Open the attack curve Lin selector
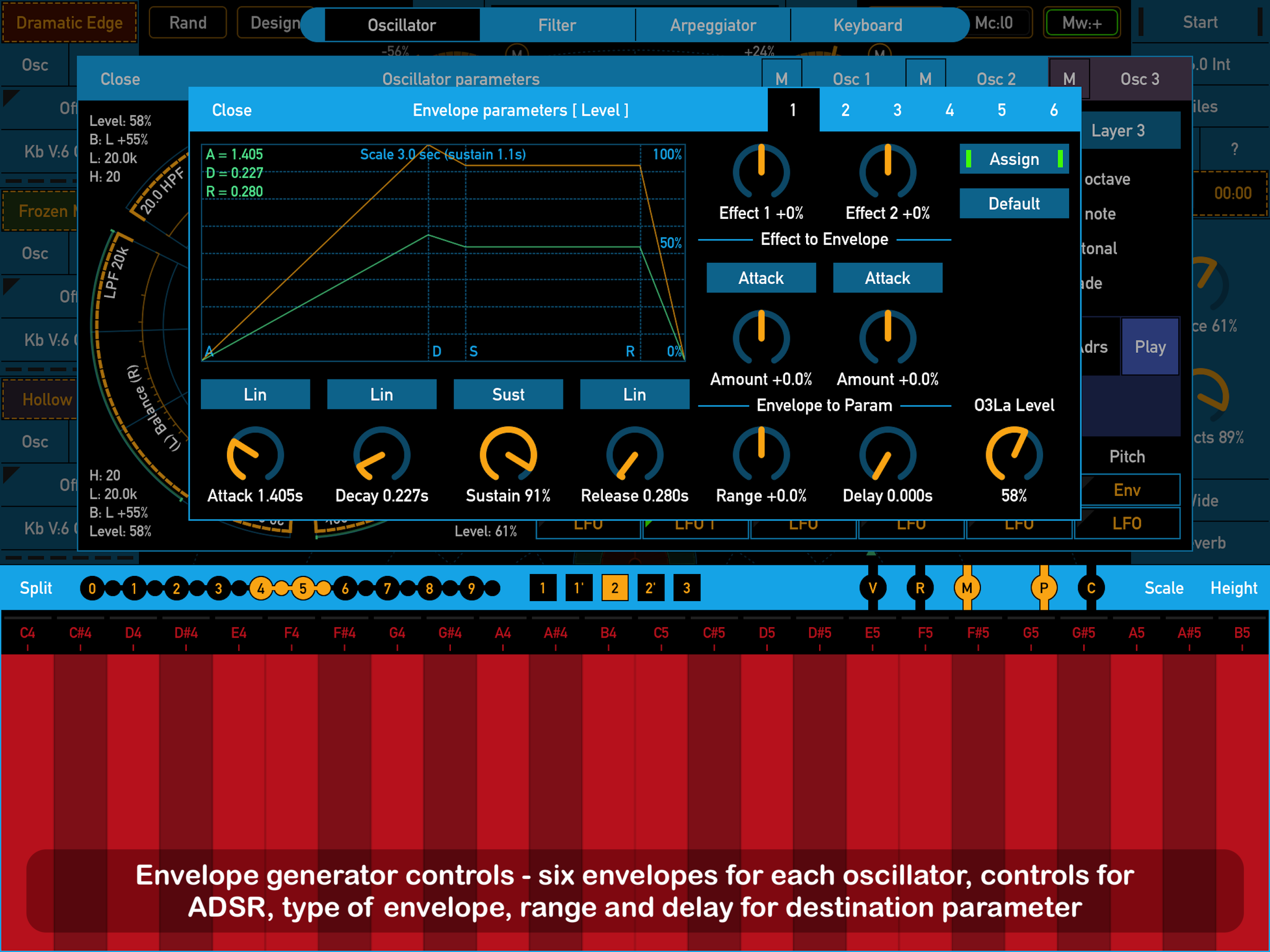The image size is (1270, 952). (255, 395)
